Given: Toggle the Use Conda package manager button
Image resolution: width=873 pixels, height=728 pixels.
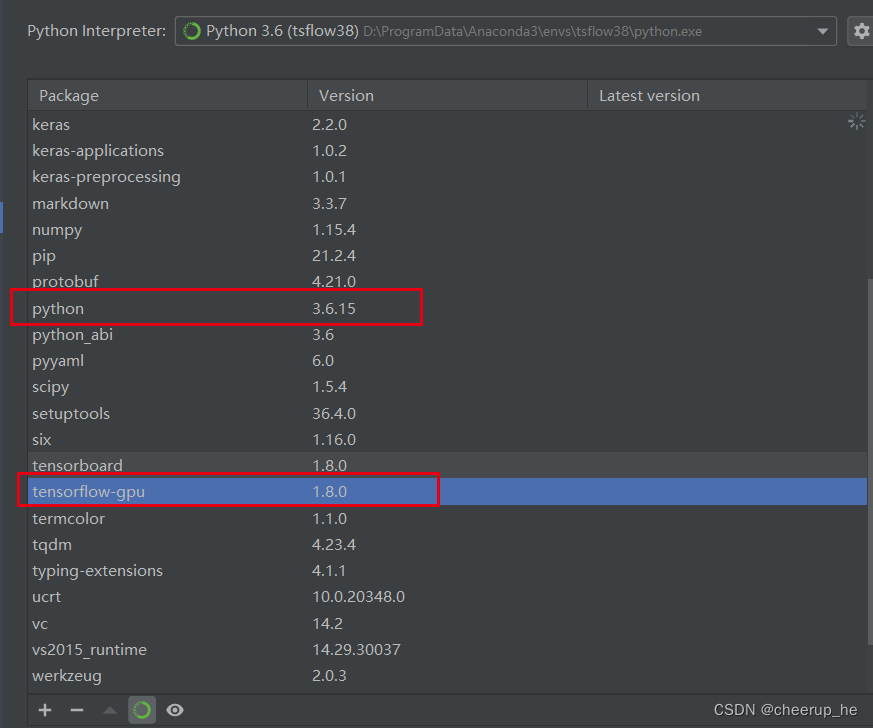Looking at the screenshot, I should tap(142, 710).
